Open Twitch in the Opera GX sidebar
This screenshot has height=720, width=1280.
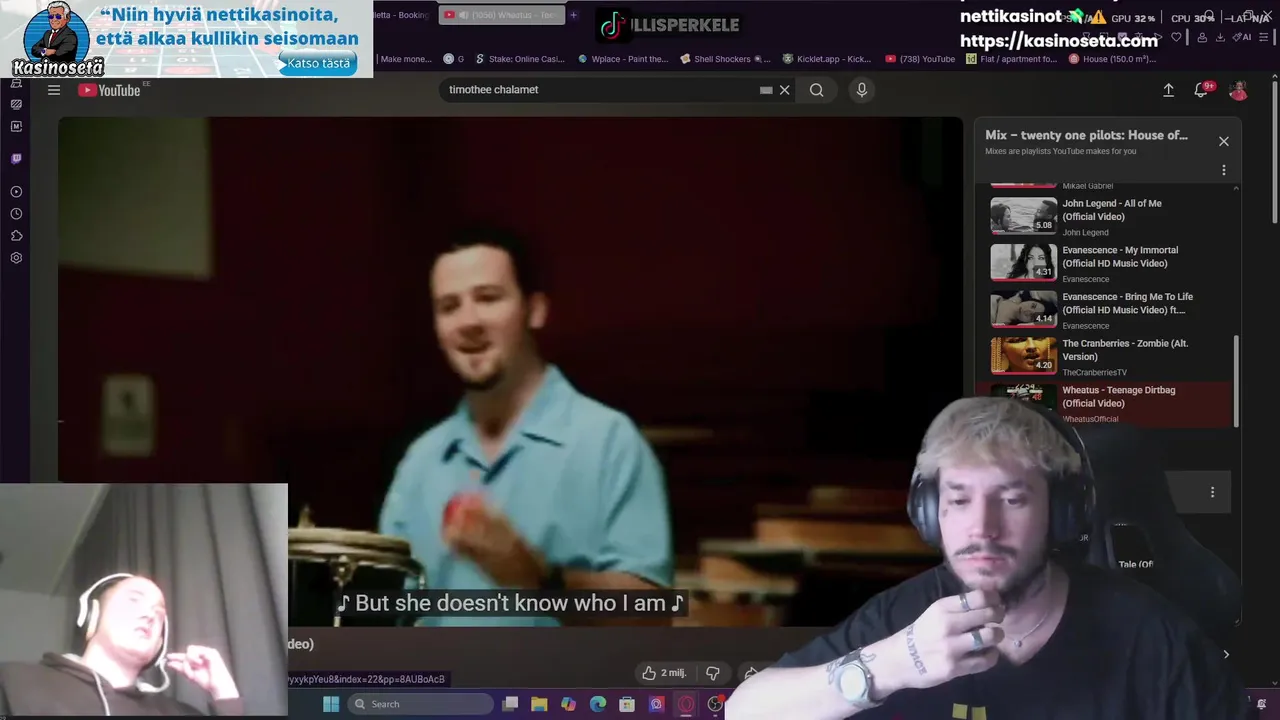pos(16,159)
